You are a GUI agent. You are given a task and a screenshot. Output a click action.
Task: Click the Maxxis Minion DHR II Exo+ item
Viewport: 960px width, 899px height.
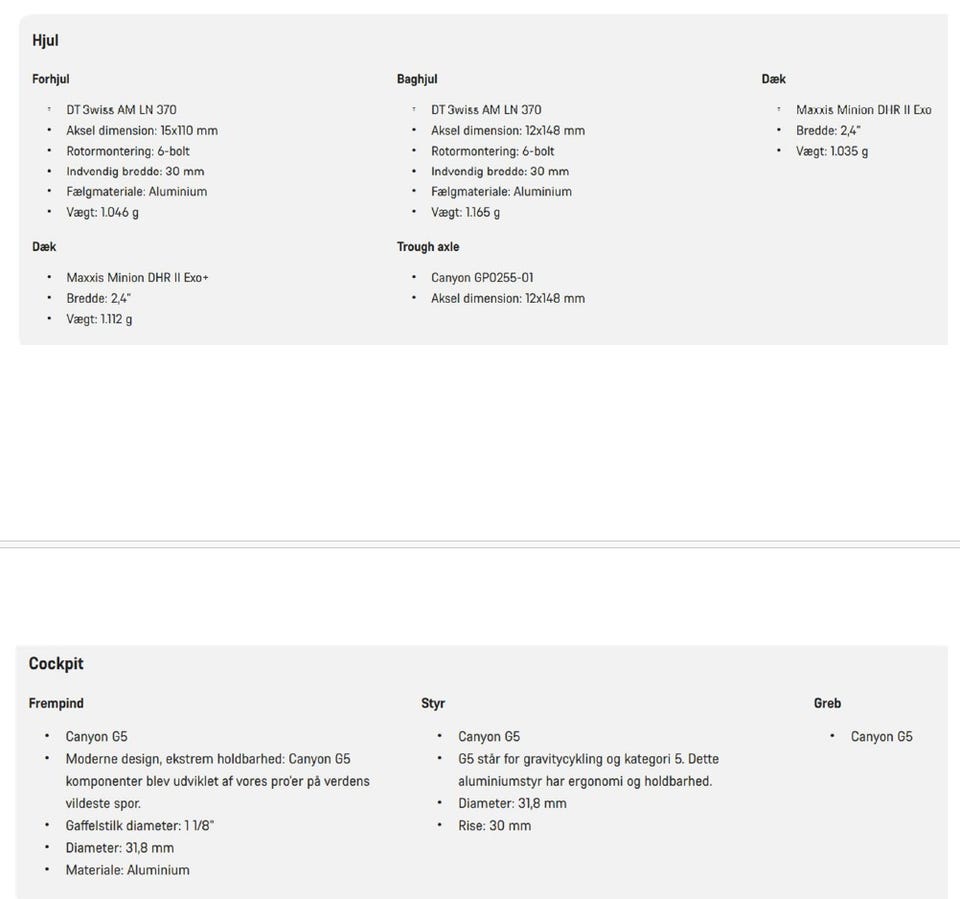137,278
